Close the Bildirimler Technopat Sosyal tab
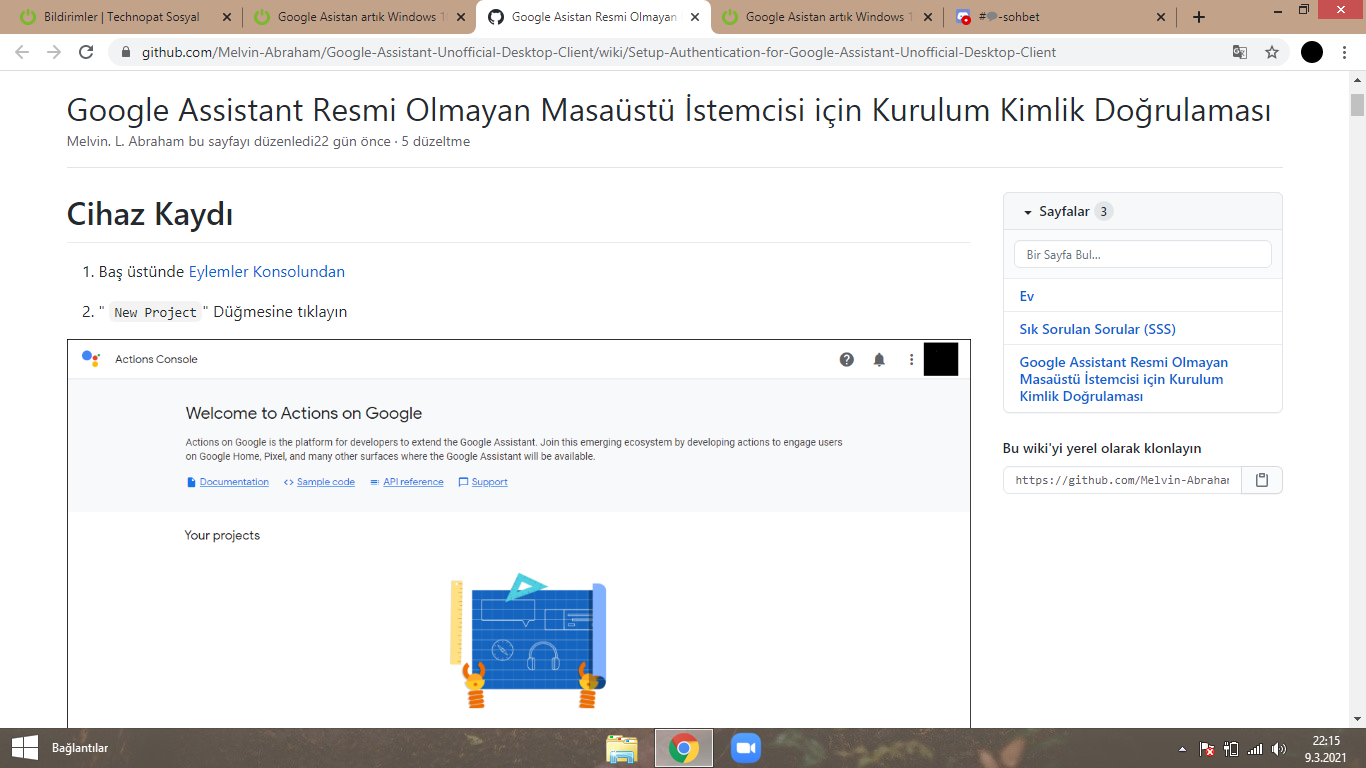This screenshot has height=768, width=1366. pos(226,17)
